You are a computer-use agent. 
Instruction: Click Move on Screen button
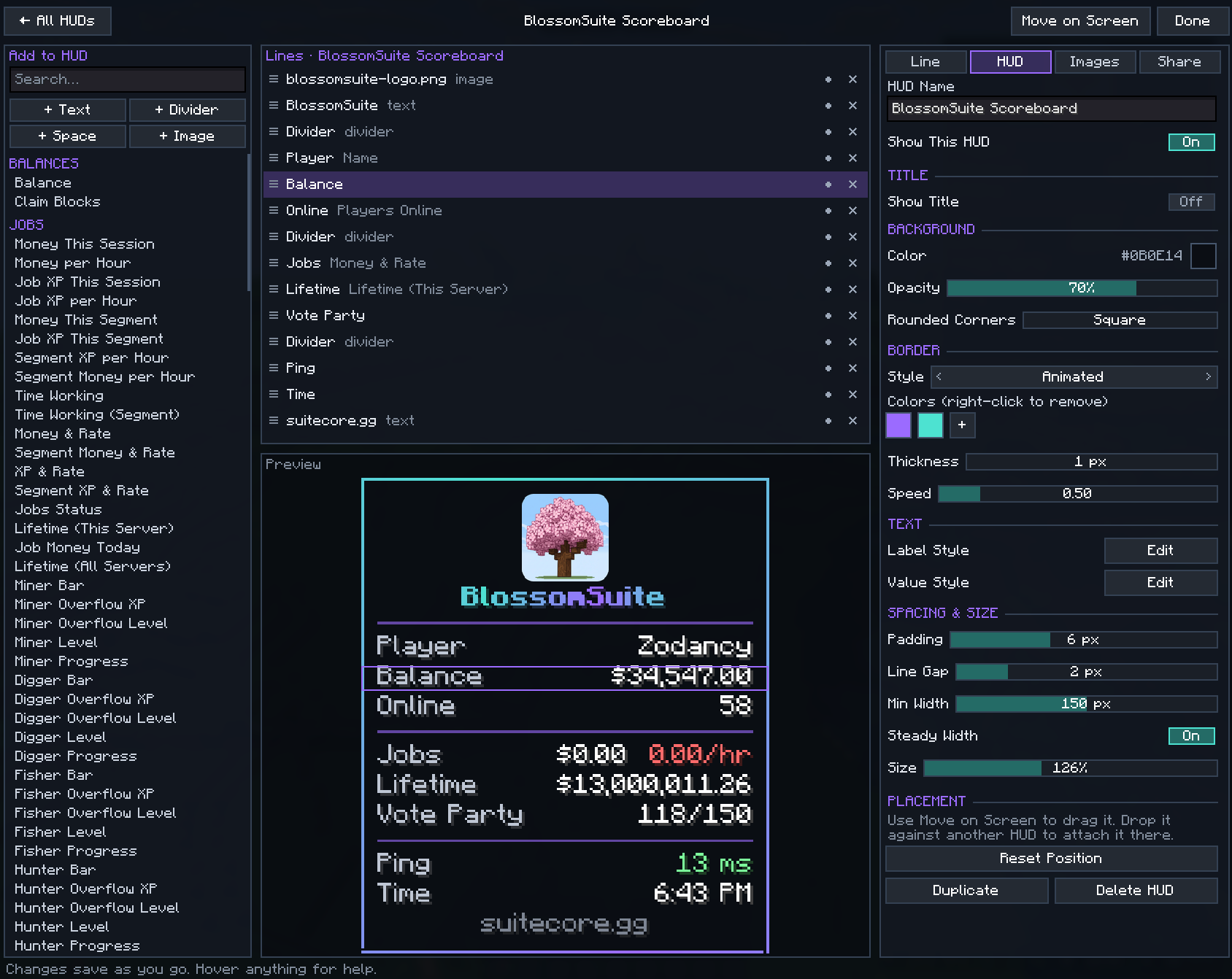[1080, 21]
